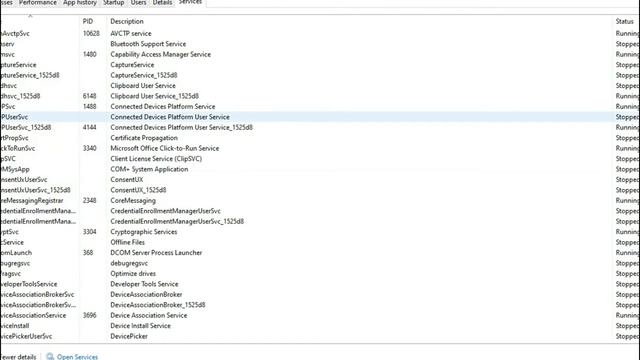Select the DeviceAssociationBroker_1525d8 description
Viewport: 640px width, 360px height.
(158, 305)
